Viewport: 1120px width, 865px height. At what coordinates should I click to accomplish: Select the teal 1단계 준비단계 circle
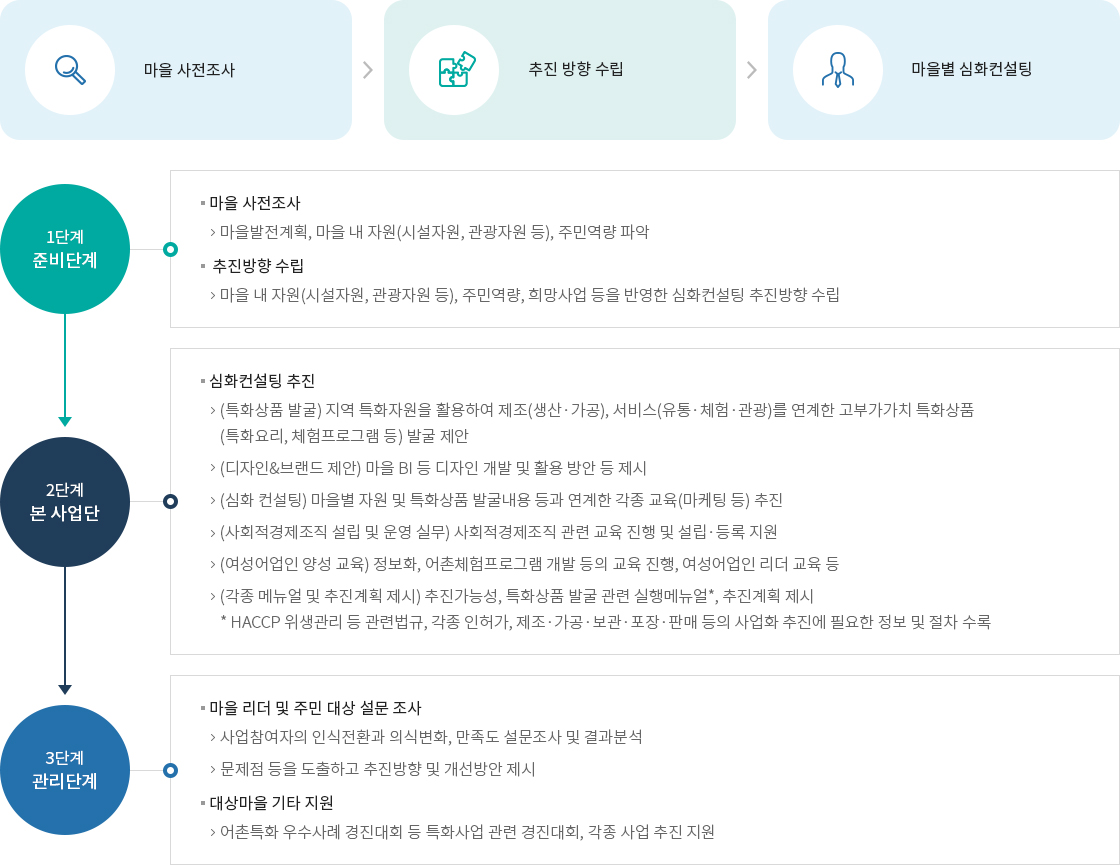[x=65, y=249]
